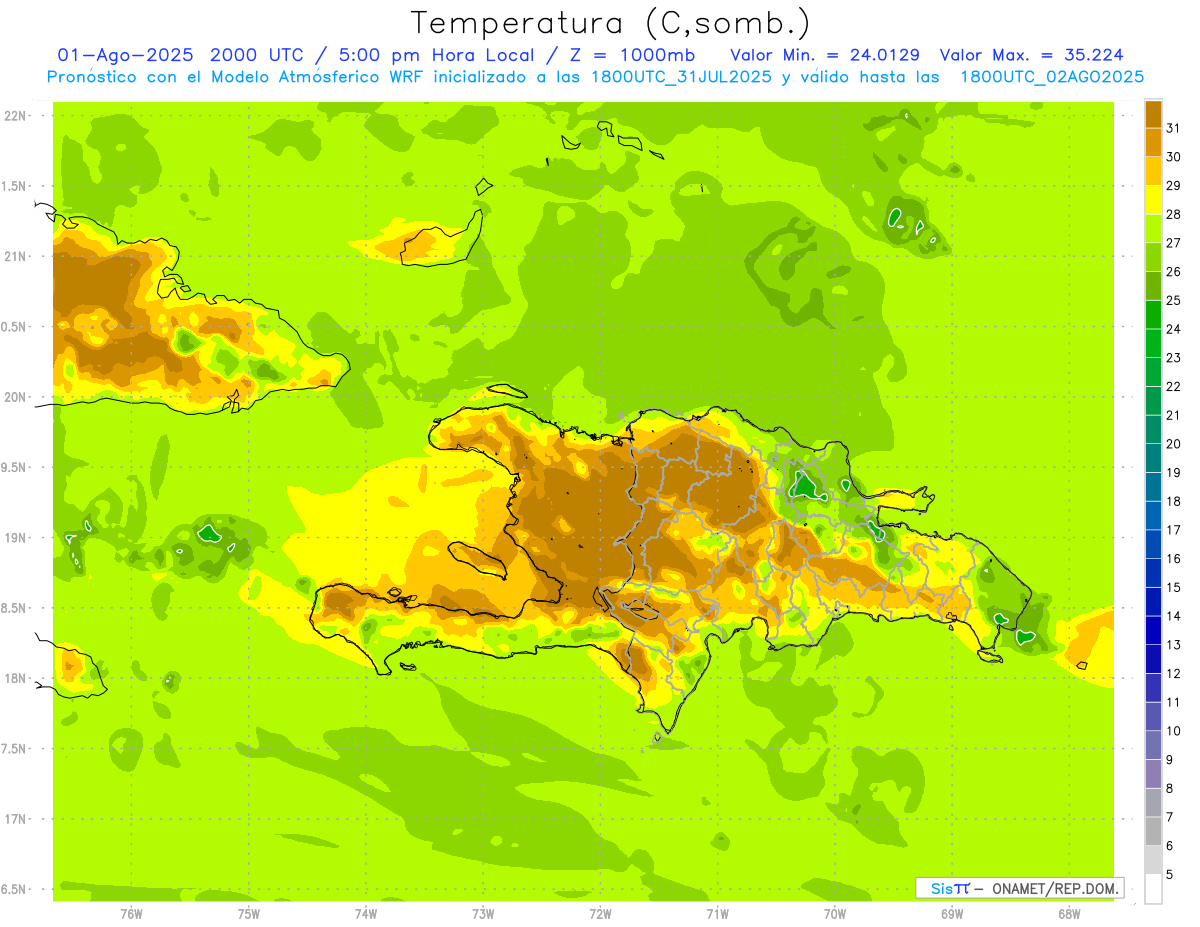Click the colorbar legend value 5
The width and height of the screenshot is (1200, 927).
(1170, 875)
